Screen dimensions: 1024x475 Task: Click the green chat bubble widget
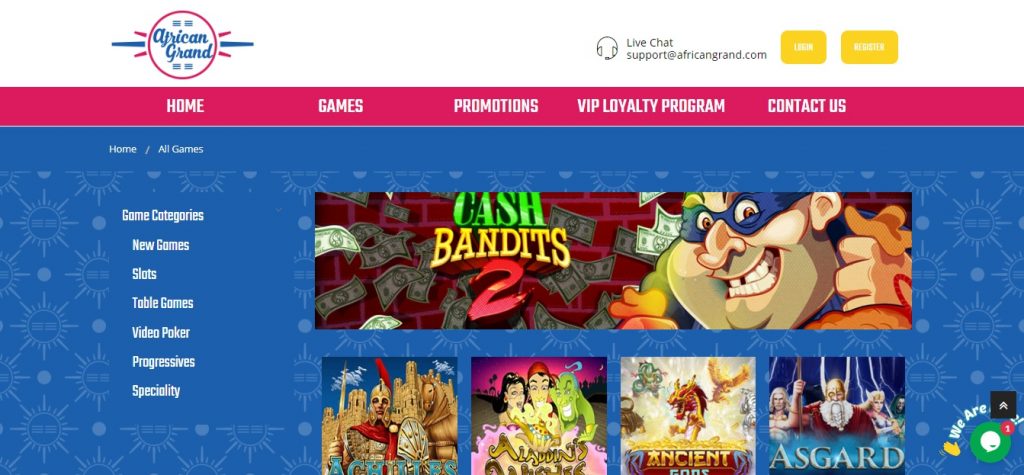click(x=990, y=442)
